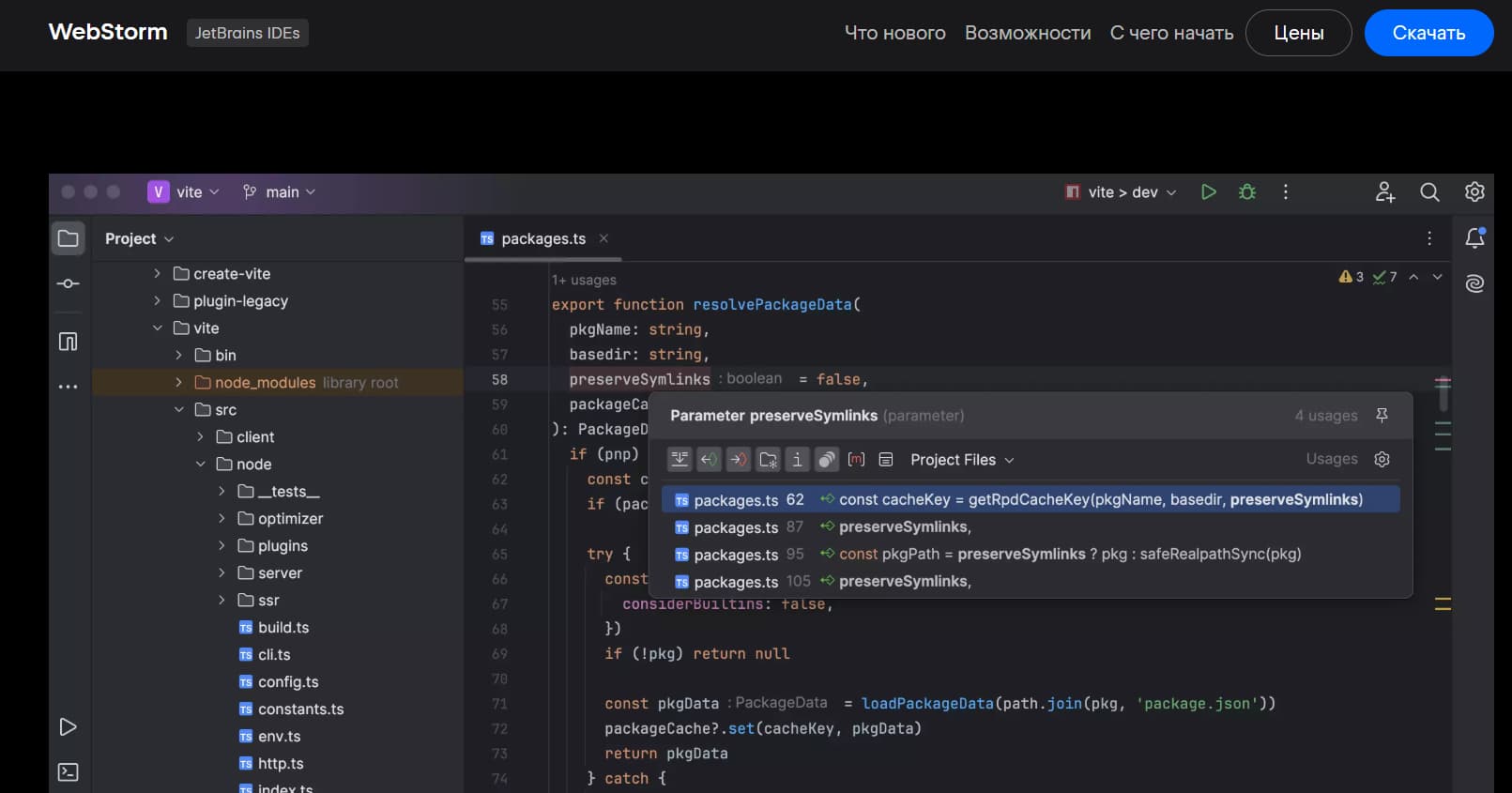Collapse the vite folder

point(157,328)
